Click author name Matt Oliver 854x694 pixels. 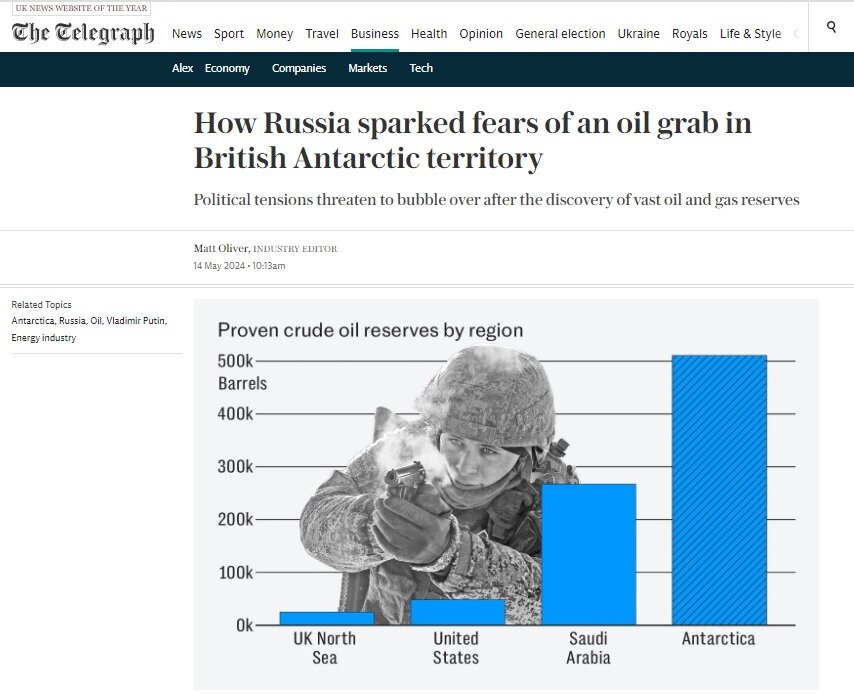point(221,248)
